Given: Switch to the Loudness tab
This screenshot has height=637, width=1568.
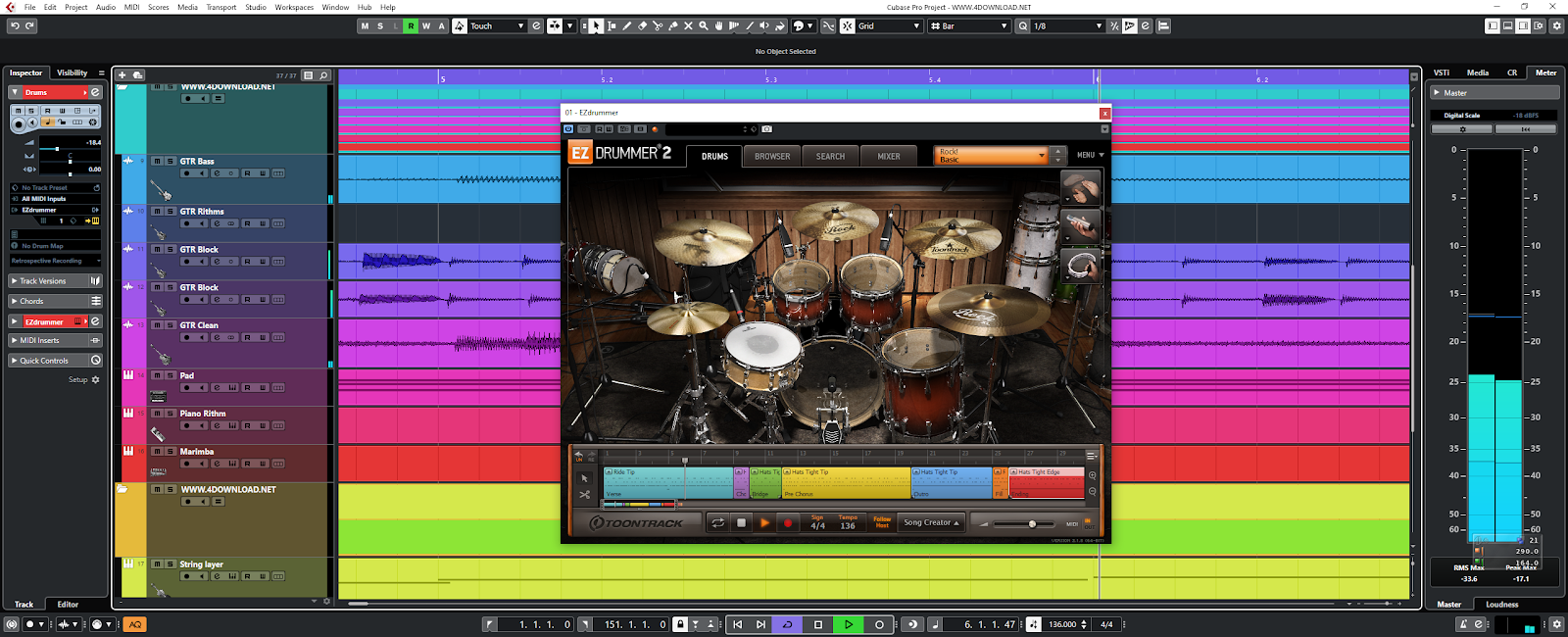Looking at the screenshot, I should 1501,605.
